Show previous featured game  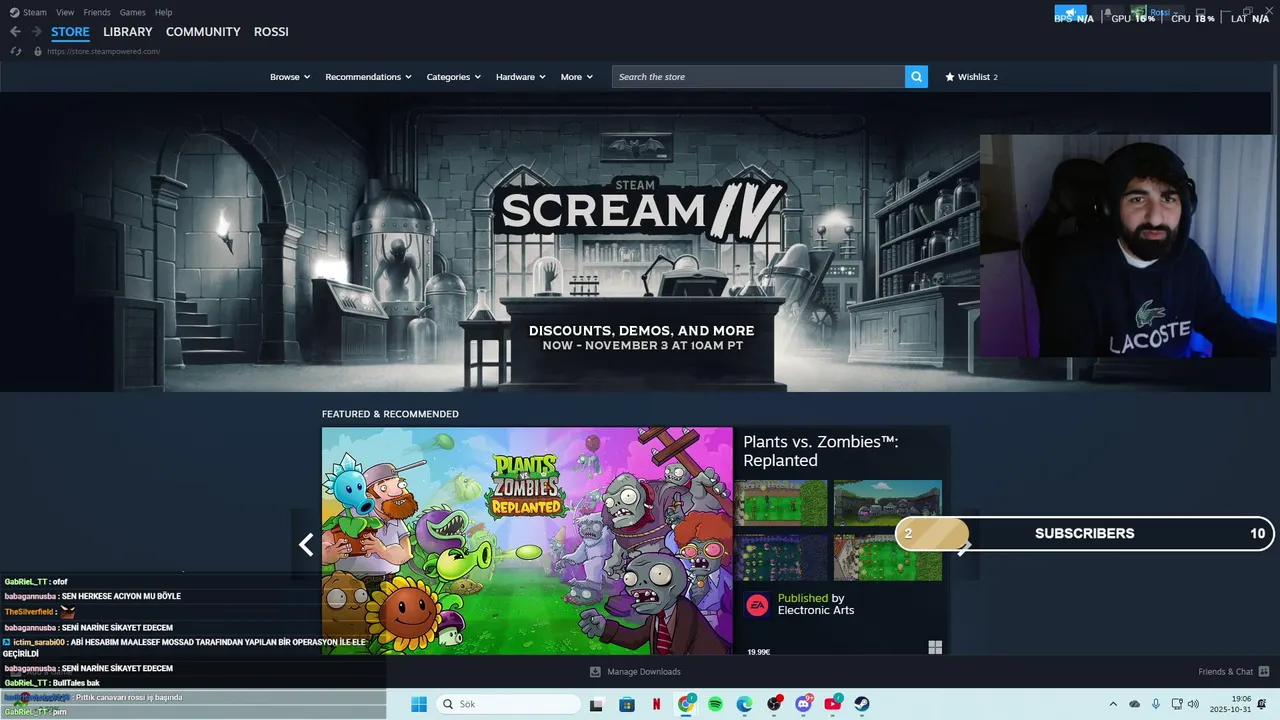point(306,544)
